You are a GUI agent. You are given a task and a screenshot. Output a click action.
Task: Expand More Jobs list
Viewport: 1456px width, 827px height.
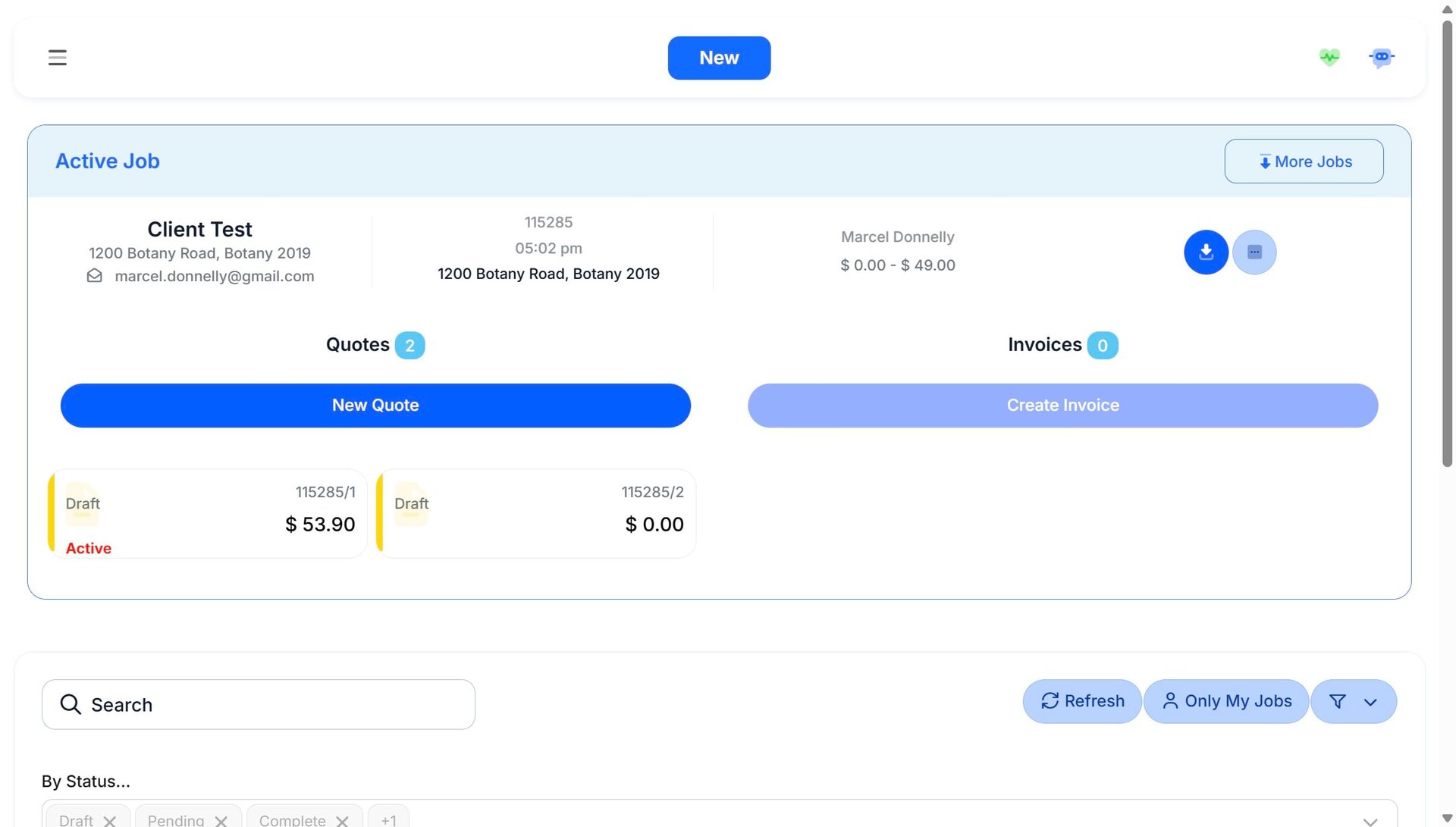coord(1304,161)
